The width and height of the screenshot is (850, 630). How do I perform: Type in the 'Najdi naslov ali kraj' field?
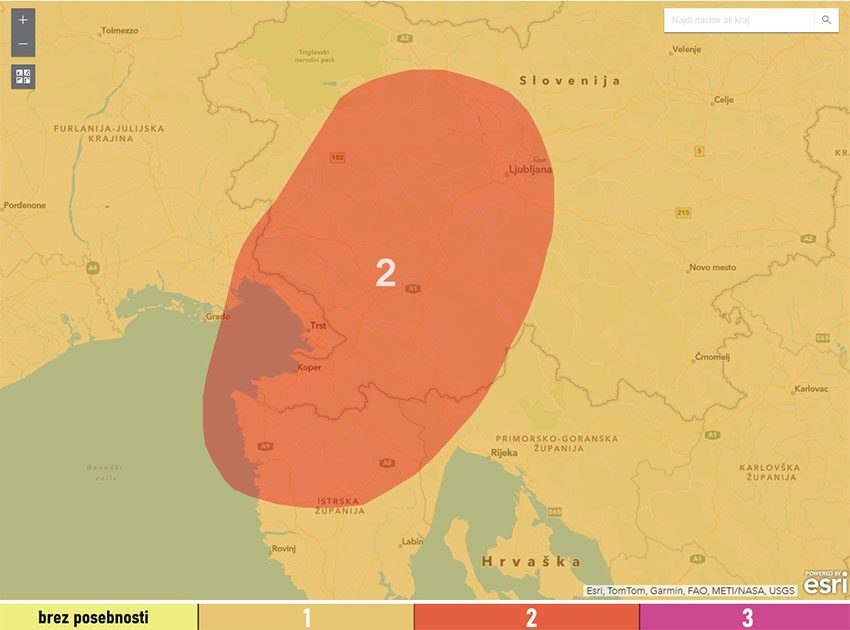tap(739, 20)
